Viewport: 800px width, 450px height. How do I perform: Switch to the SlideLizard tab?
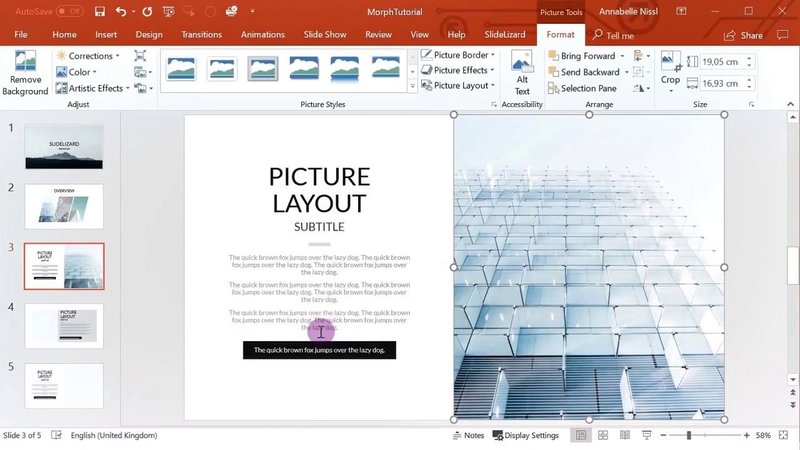[499, 35]
